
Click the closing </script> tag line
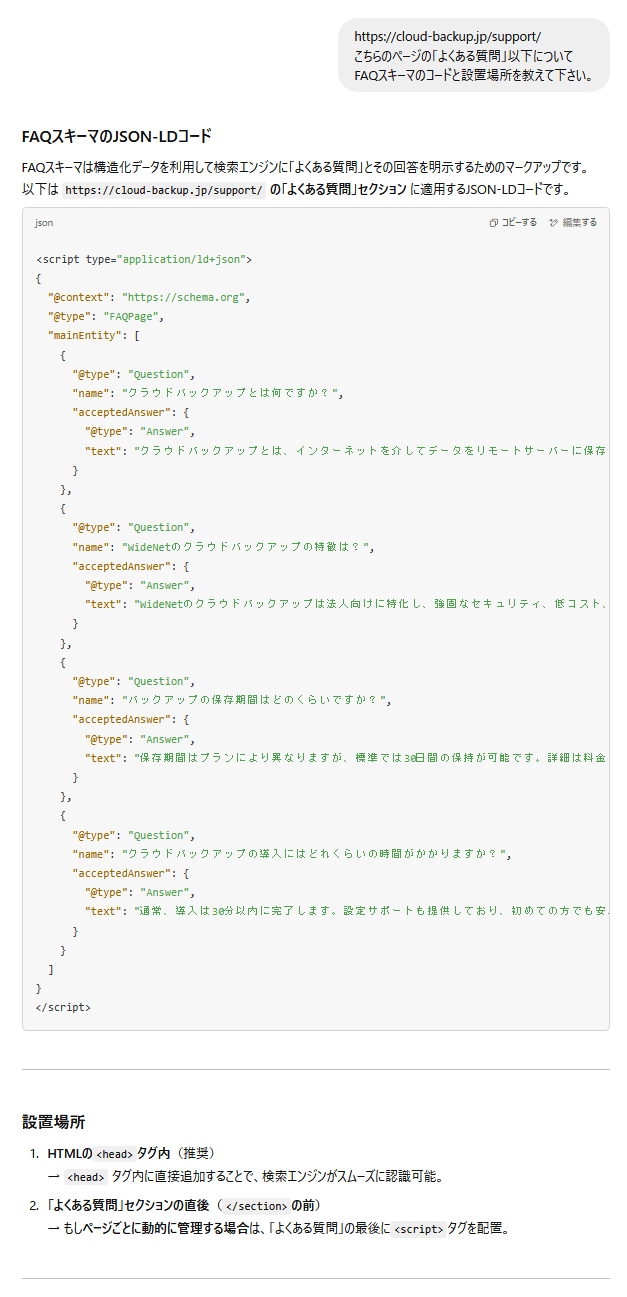(63, 1007)
